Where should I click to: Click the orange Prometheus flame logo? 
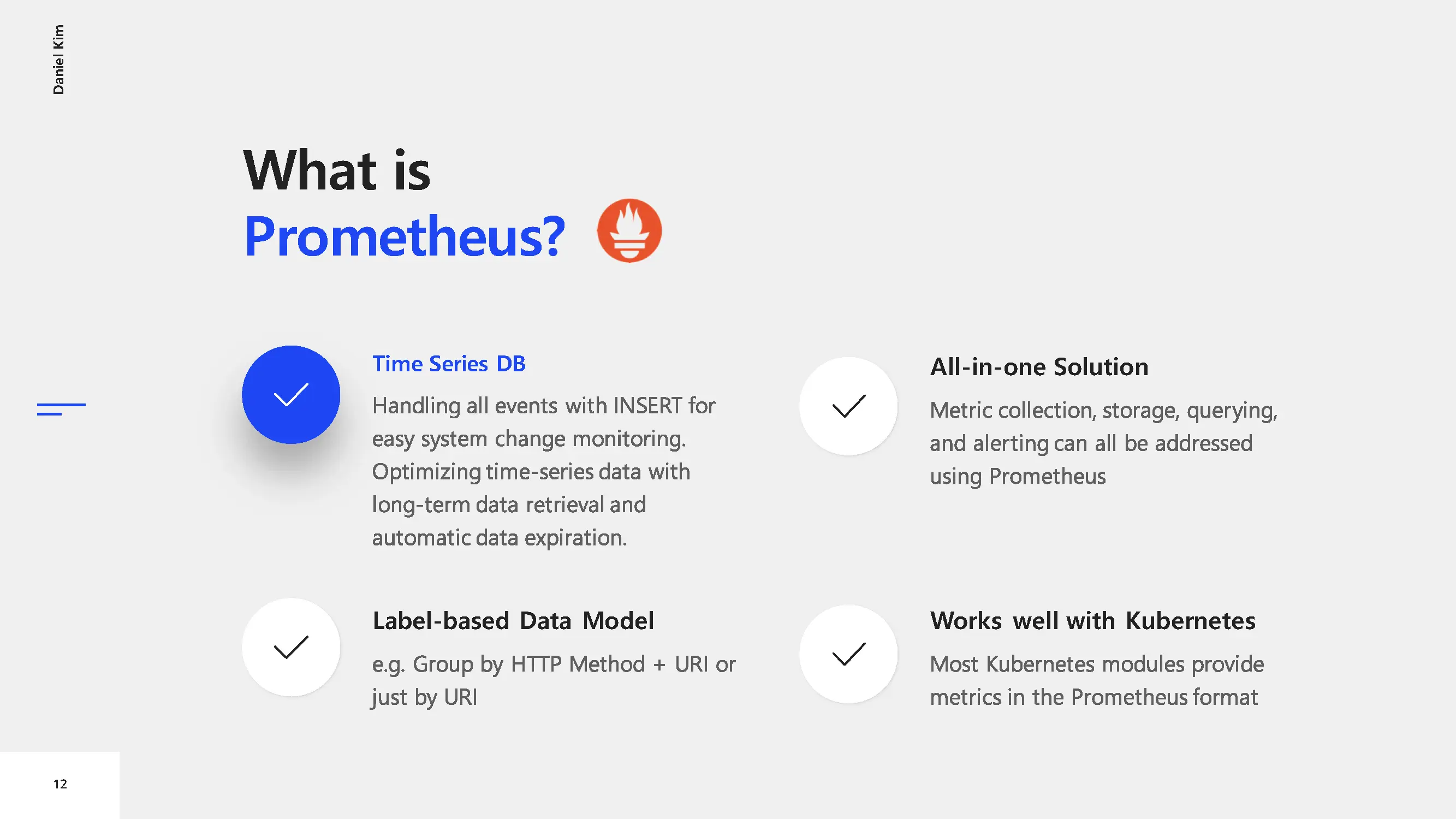(x=629, y=230)
